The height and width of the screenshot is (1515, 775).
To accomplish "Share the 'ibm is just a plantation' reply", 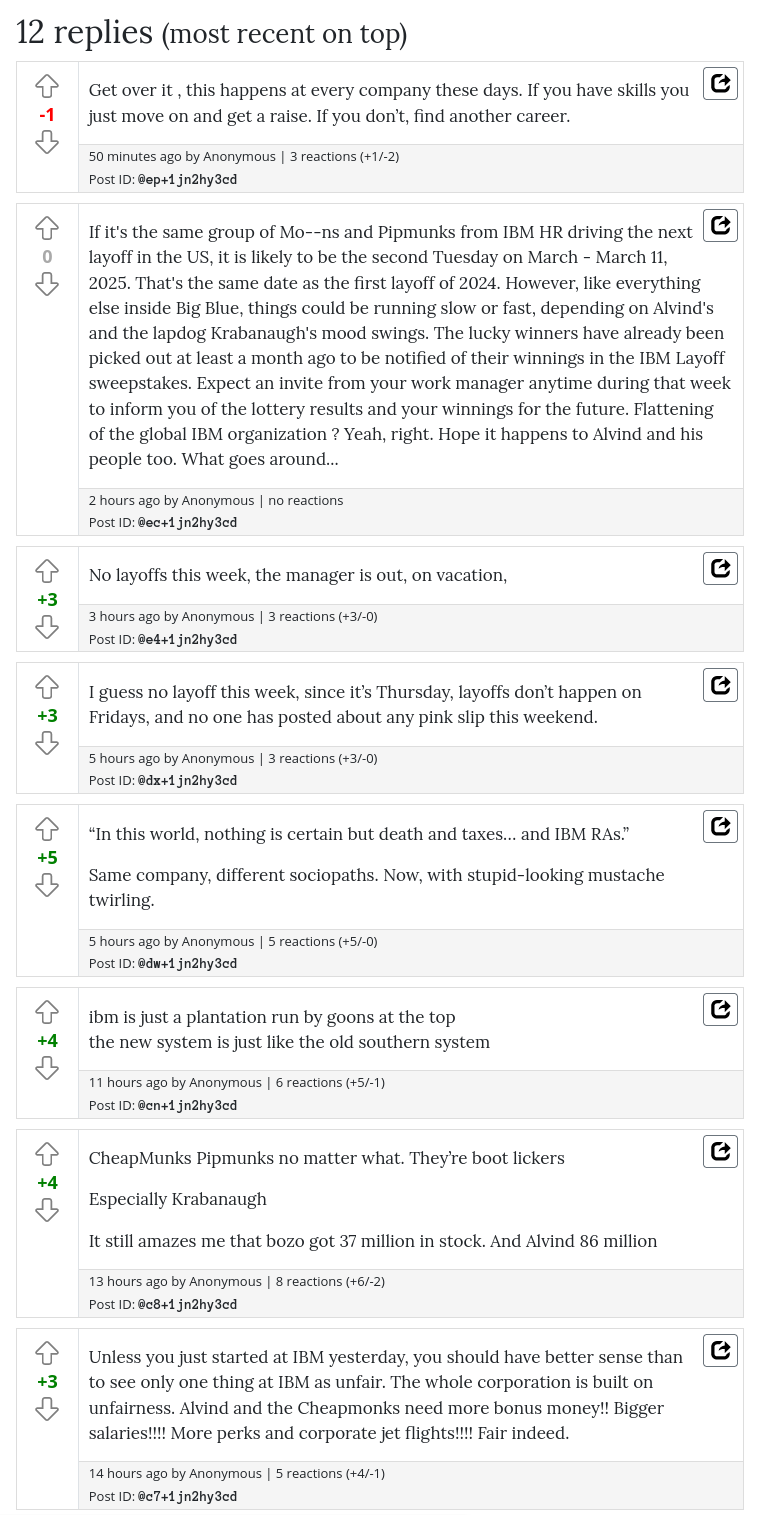I will coord(720,1010).
